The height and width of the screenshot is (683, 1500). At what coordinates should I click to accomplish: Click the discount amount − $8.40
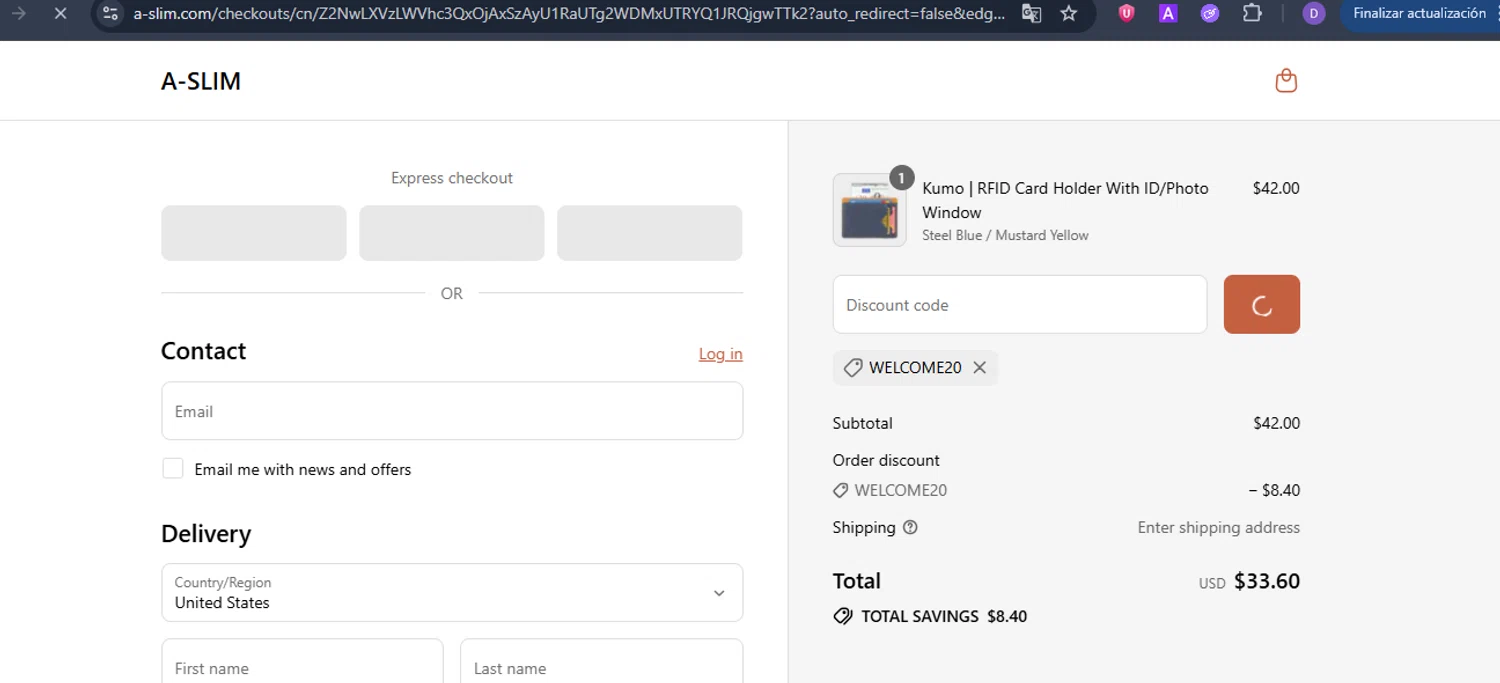(x=1274, y=491)
